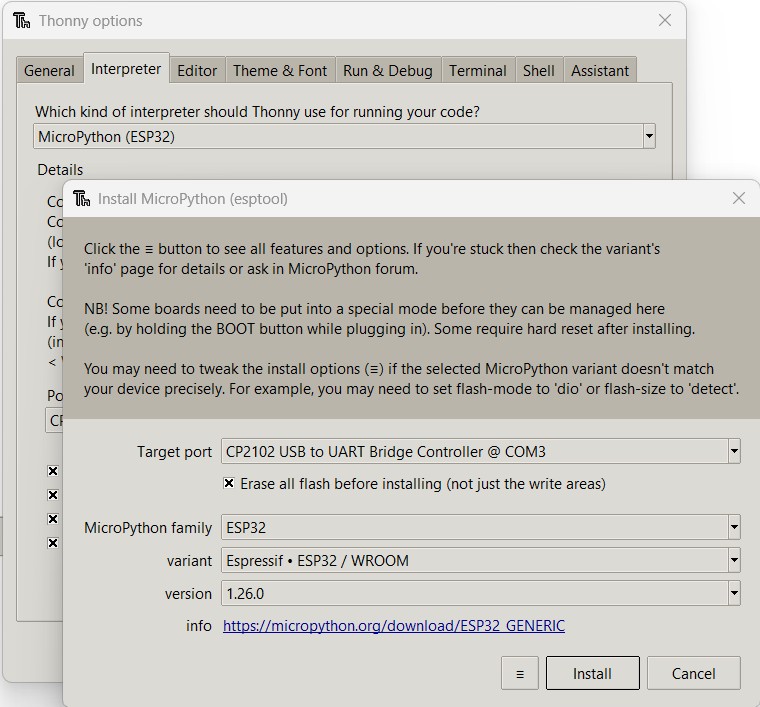Toggle fourth checkbox in Thonny options window

[x=53, y=543]
